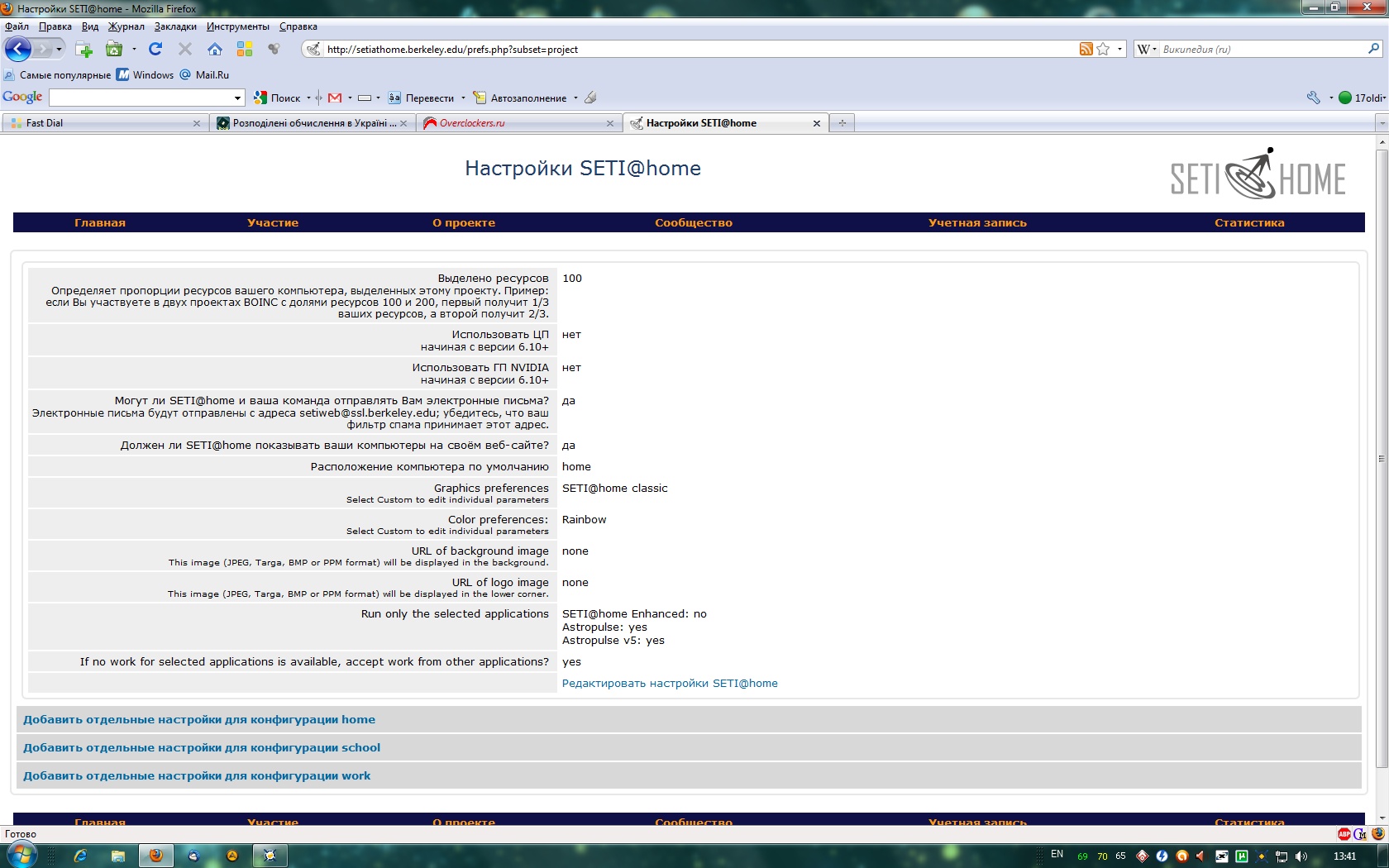Open the Mail.Ru bookmark

click(204, 75)
